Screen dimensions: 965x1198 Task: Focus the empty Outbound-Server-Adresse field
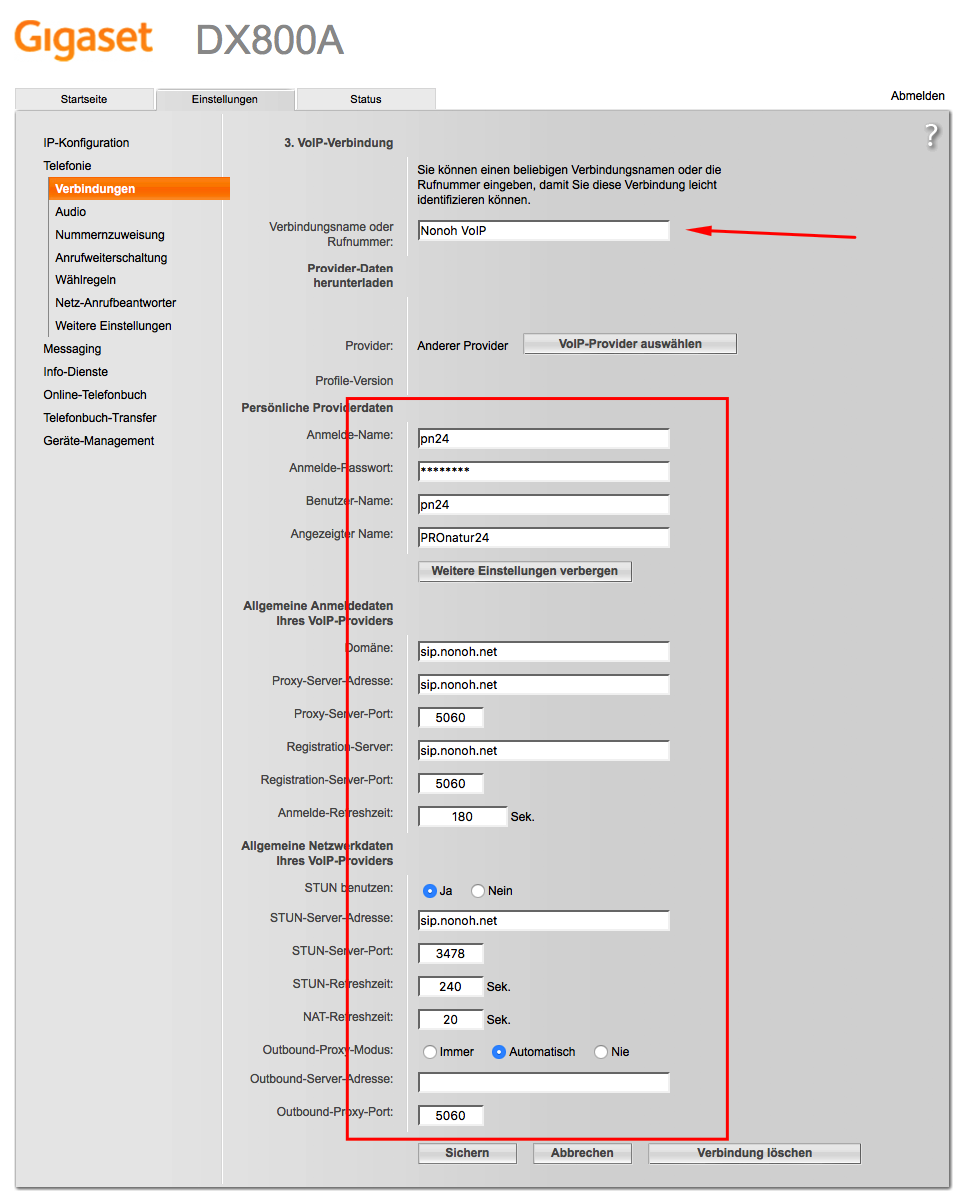pos(543,1082)
